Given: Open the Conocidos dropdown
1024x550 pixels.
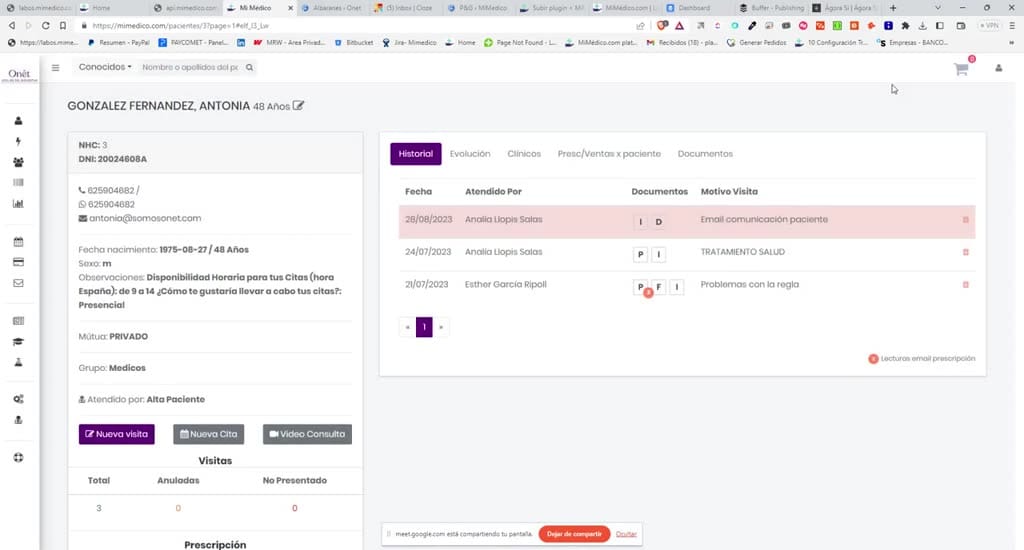Looking at the screenshot, I should pos(104,67).
